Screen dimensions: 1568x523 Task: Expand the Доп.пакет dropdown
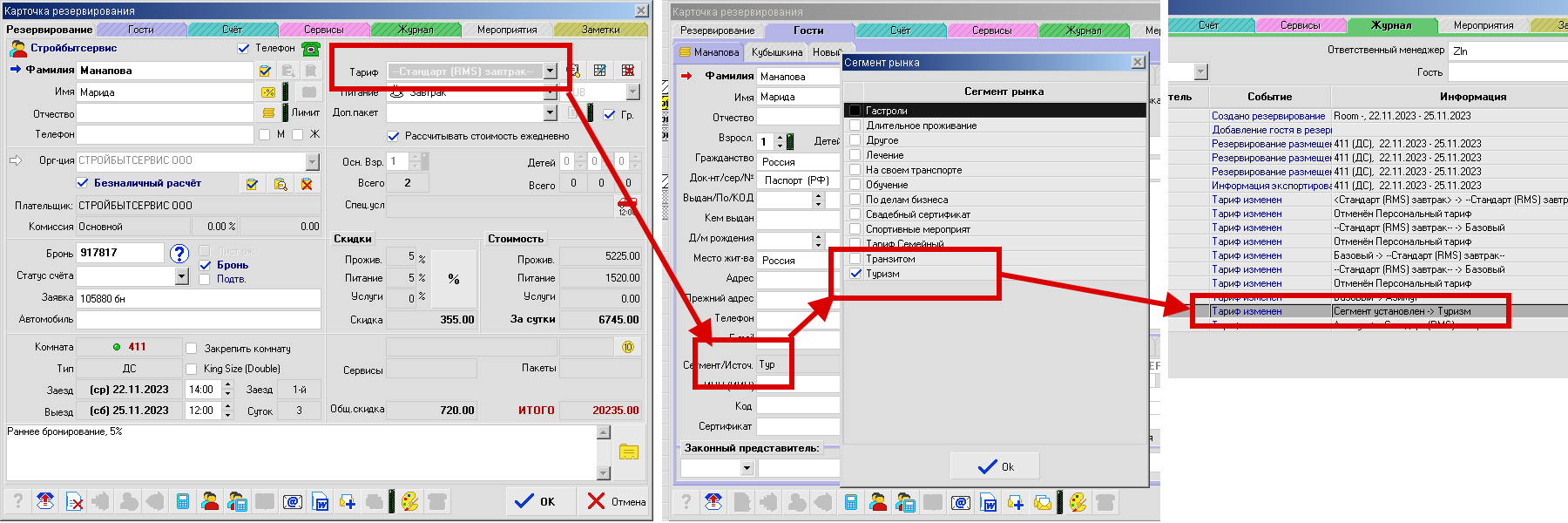coord(551,113)
